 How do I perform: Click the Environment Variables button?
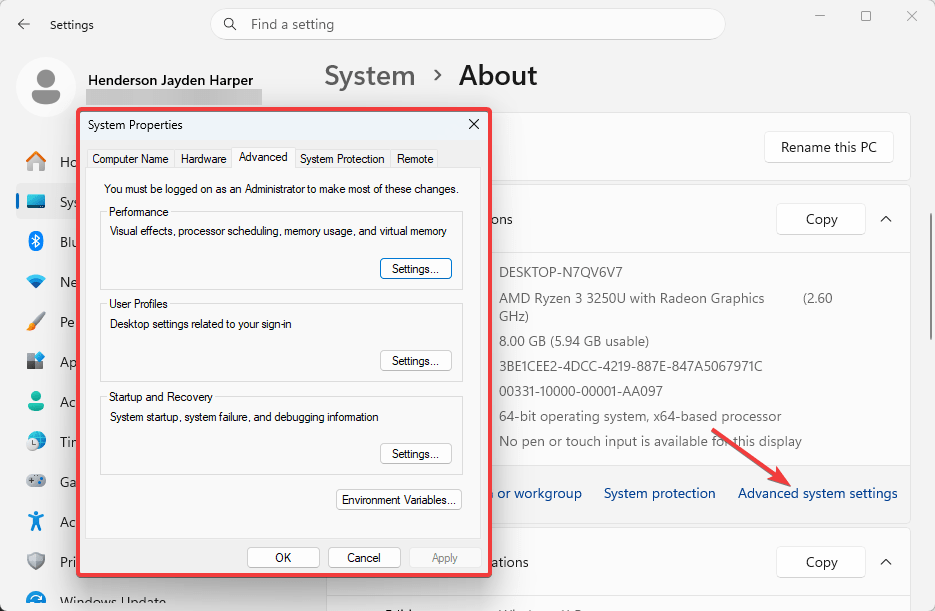[399, 500]
